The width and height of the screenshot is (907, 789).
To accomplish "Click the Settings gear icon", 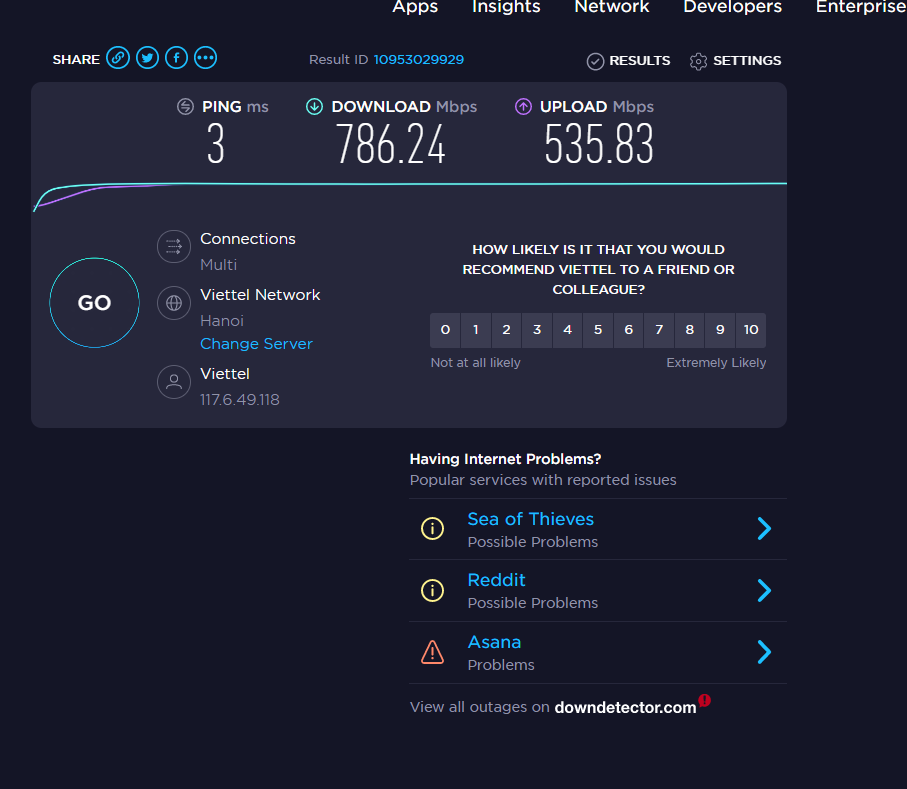I will [698, 61].
